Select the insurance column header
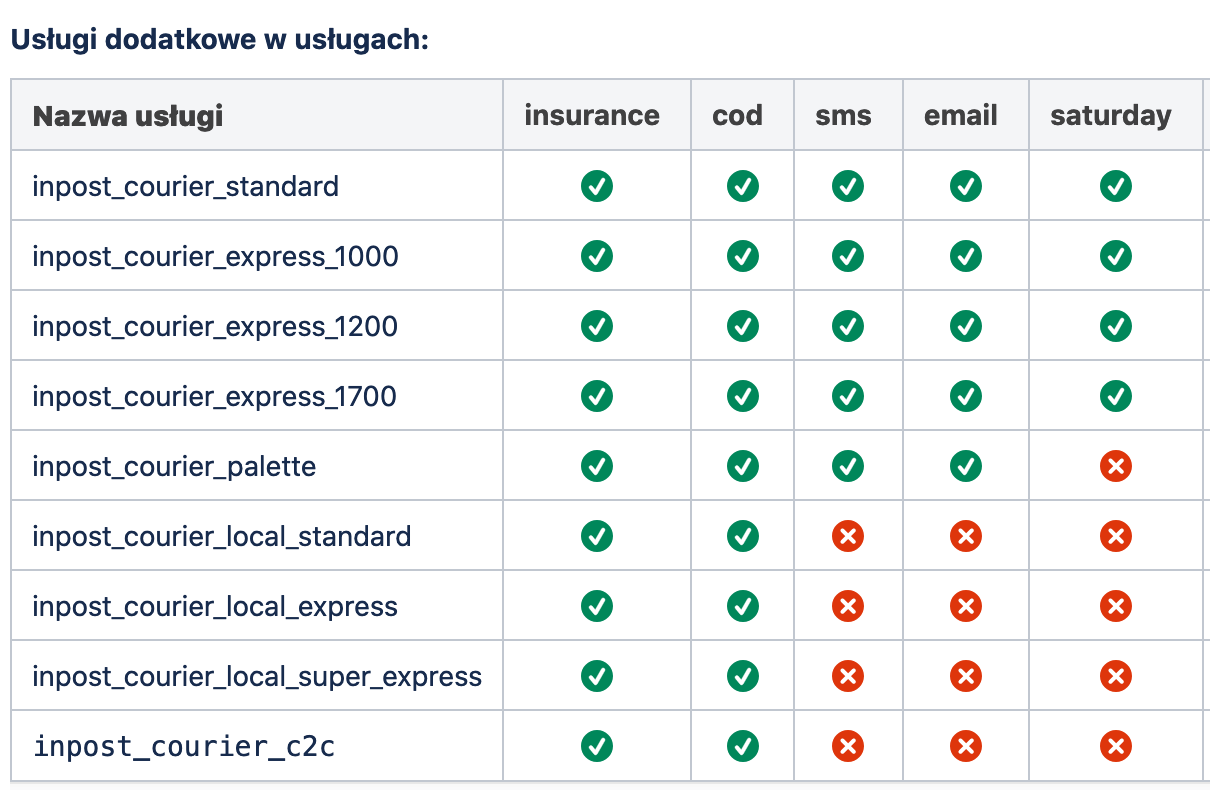The height and width of the screenshot is (790, 1210). 592,115
